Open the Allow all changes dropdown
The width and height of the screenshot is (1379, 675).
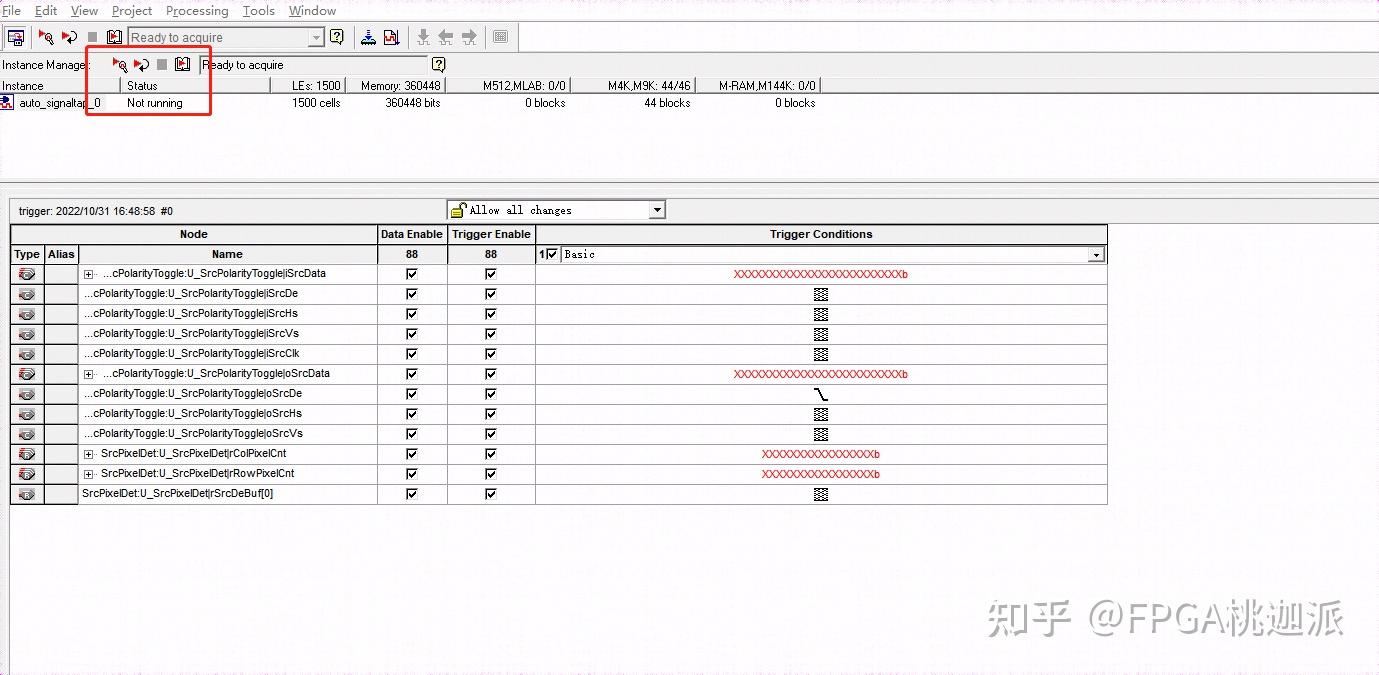coord(656,210)
